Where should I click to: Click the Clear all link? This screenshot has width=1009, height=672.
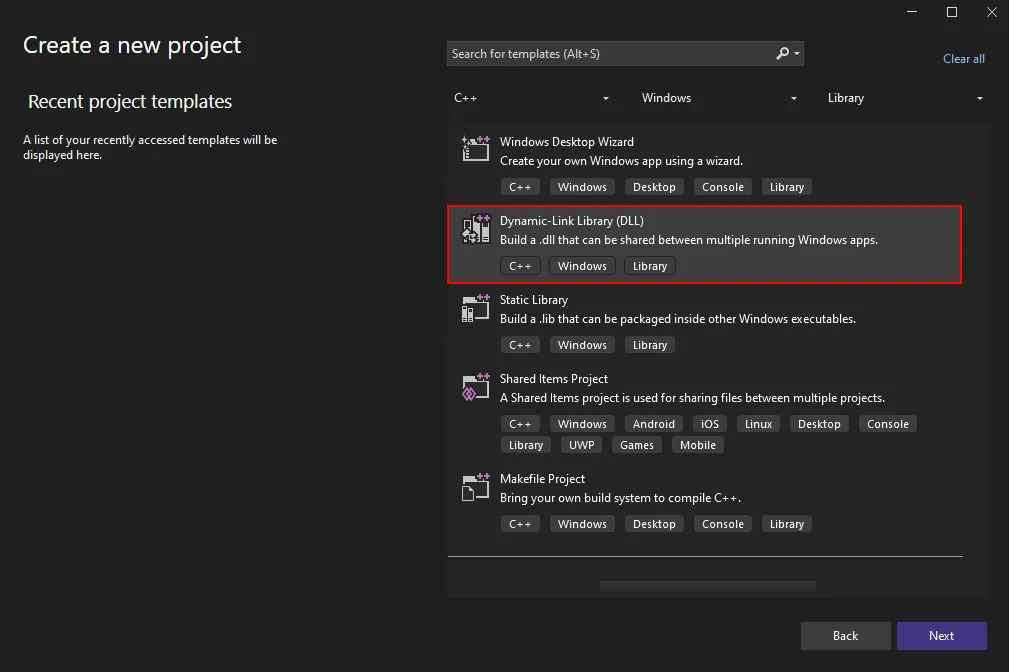[963, 59]
